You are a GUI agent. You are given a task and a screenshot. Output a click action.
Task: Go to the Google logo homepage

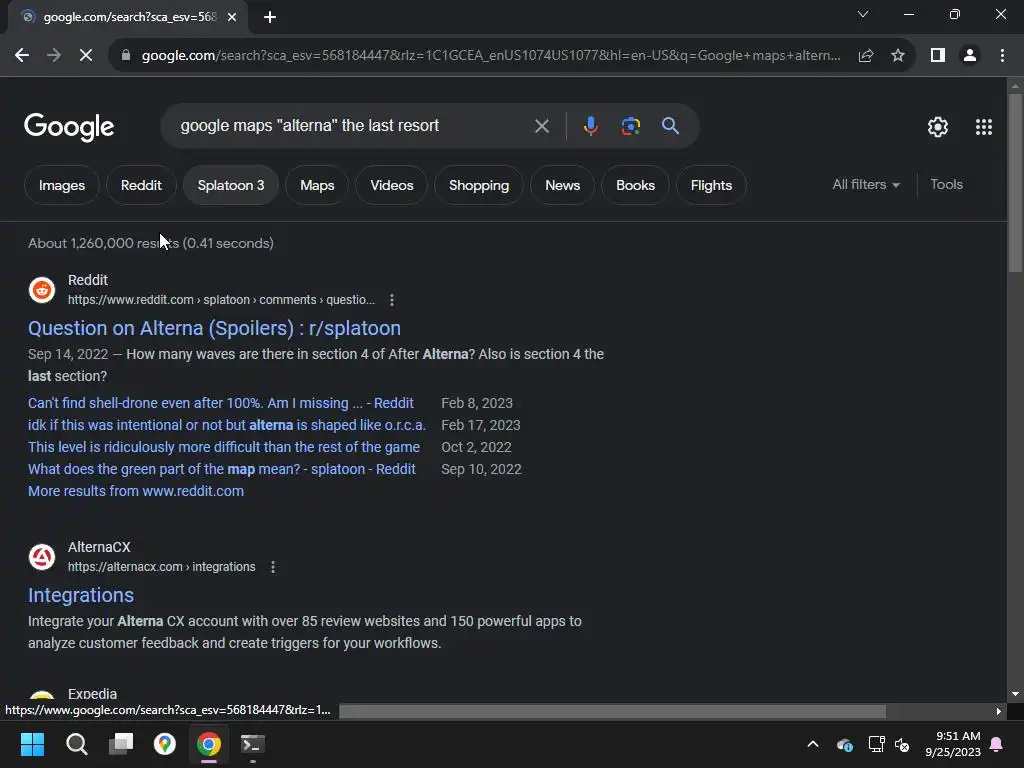click(x=69, y=127)
